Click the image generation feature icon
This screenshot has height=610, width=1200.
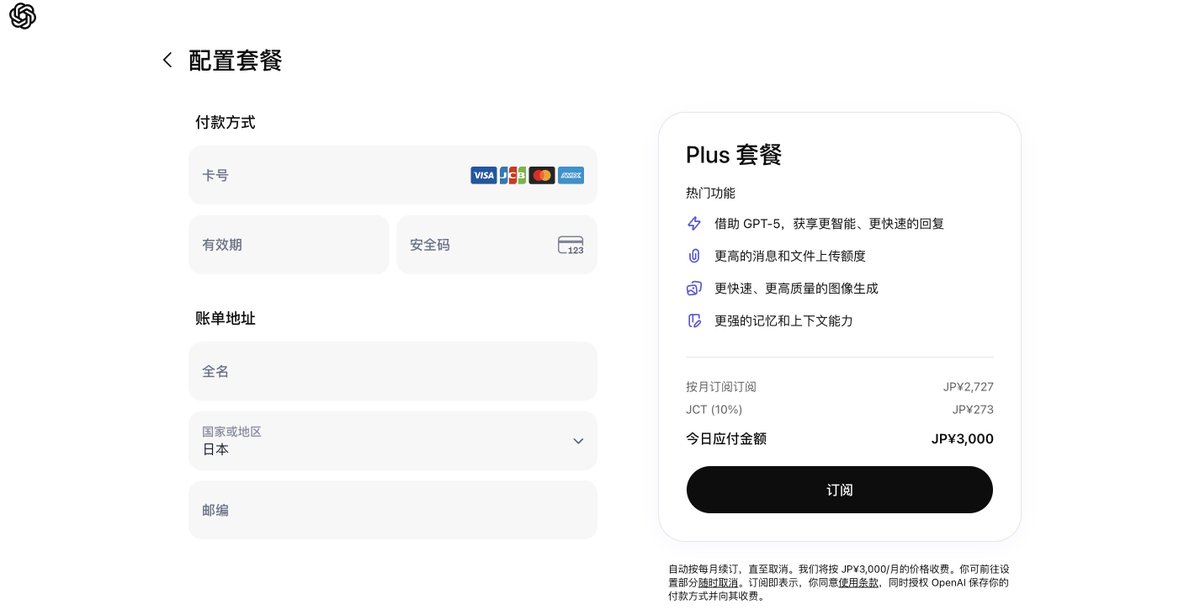click(693, 287)
